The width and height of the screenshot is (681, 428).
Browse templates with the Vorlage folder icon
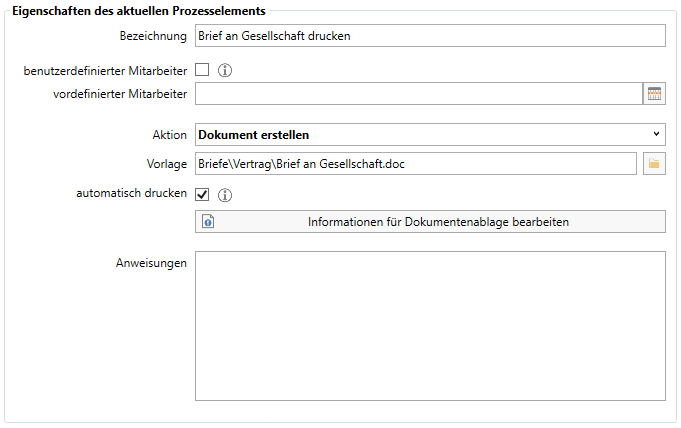654,164
